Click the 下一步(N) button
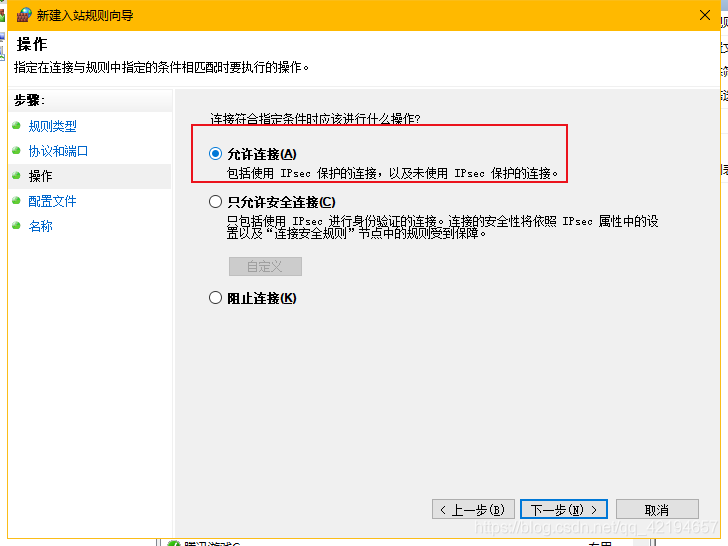This screenshot has height=546, width=728. [x=564, y=509]
